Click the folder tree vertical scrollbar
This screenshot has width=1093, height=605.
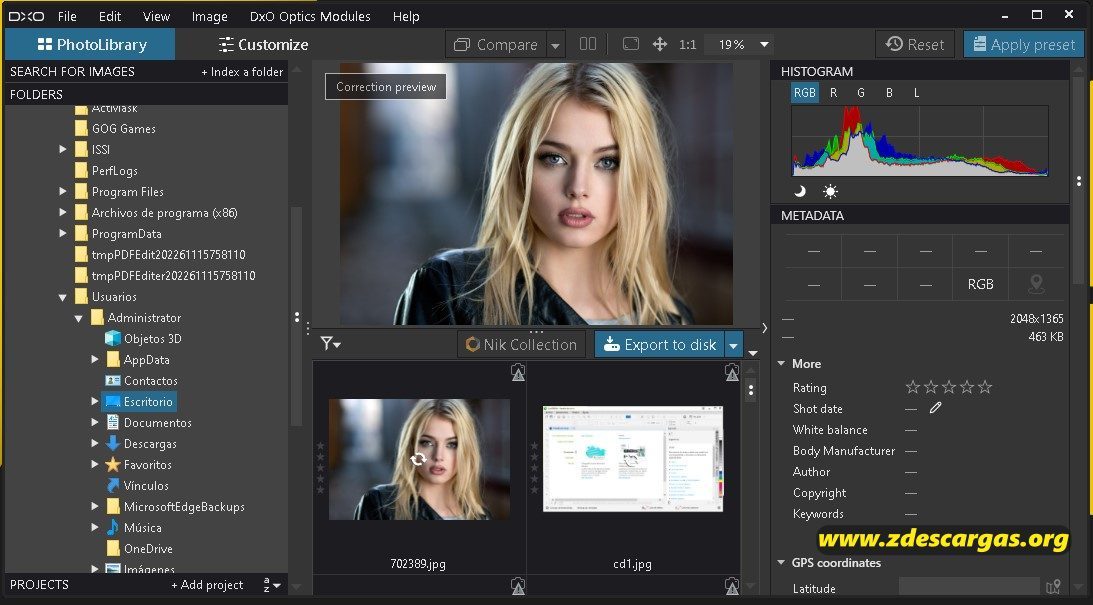[x=296, y=316]
